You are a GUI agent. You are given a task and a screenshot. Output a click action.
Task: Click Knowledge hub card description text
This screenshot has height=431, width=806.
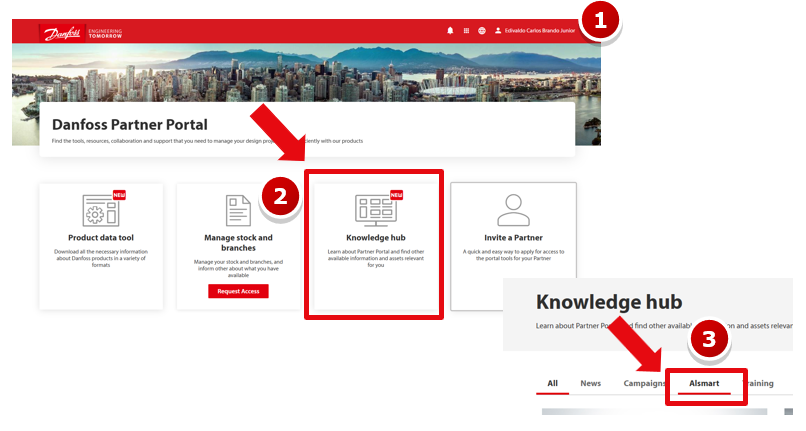pyautogui.click(x=376, y=258)
